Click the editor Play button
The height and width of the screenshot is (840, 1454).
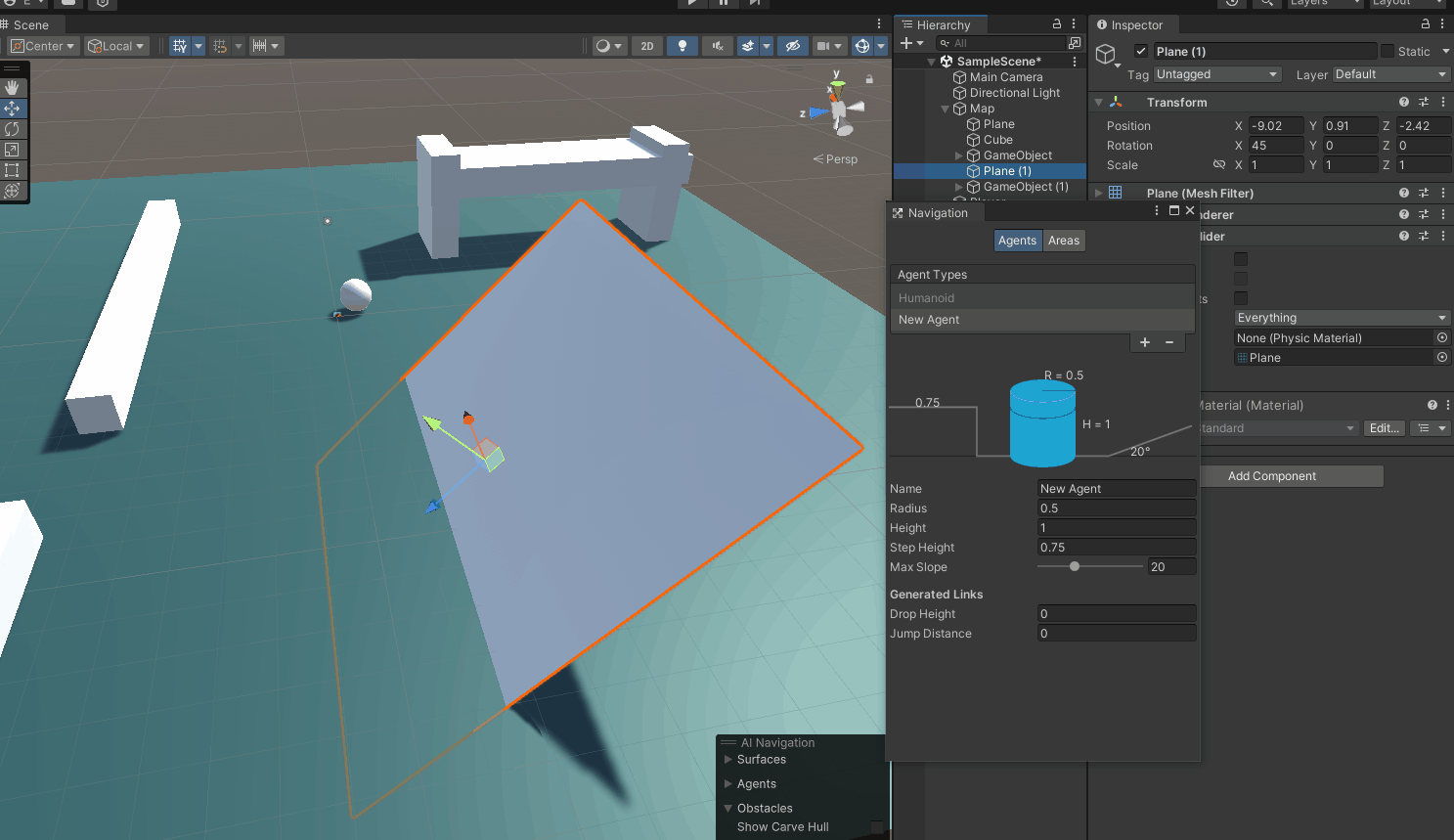point(692,3)
